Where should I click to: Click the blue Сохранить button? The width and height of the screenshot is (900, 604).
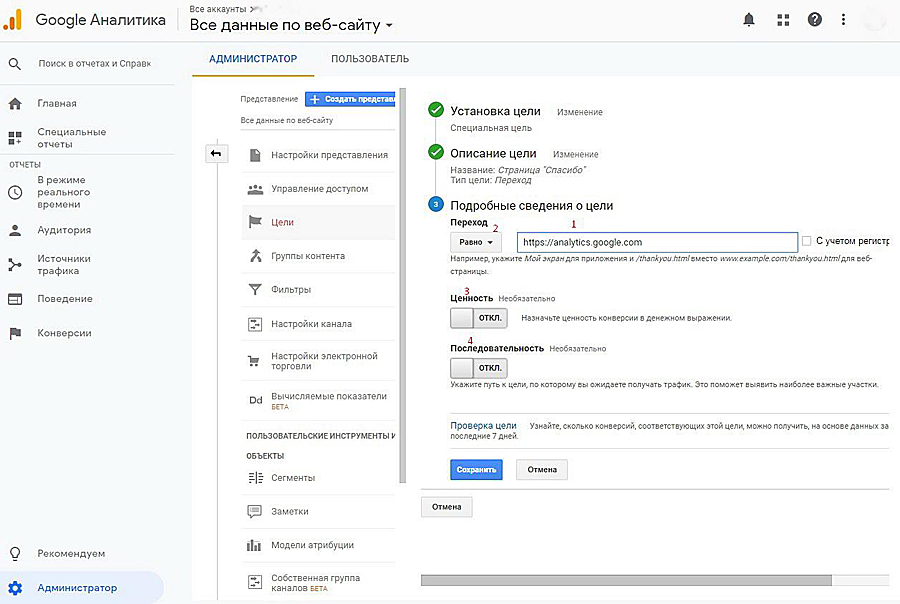pos(476,469)
